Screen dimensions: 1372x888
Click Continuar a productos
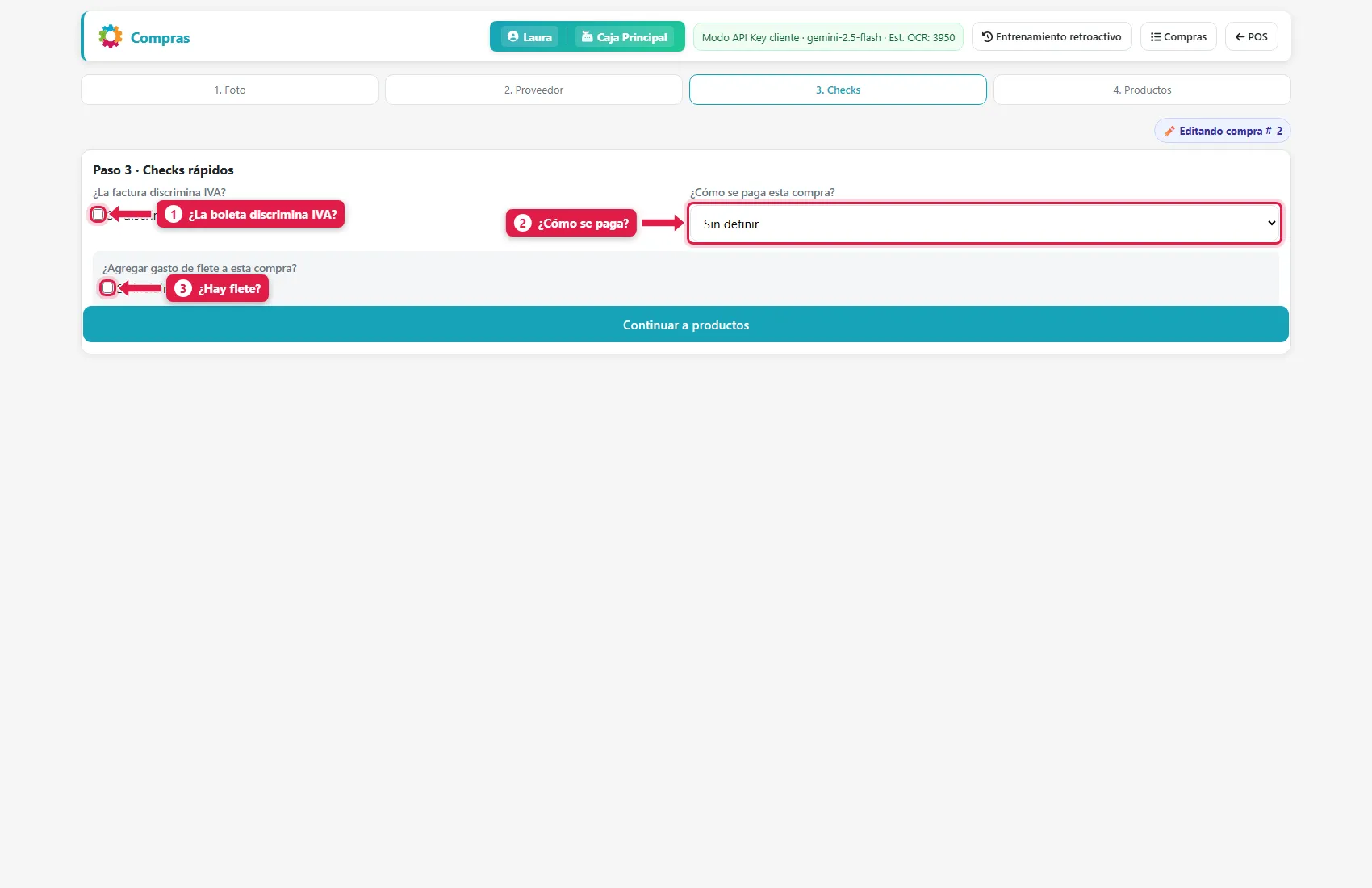[686, 325]
